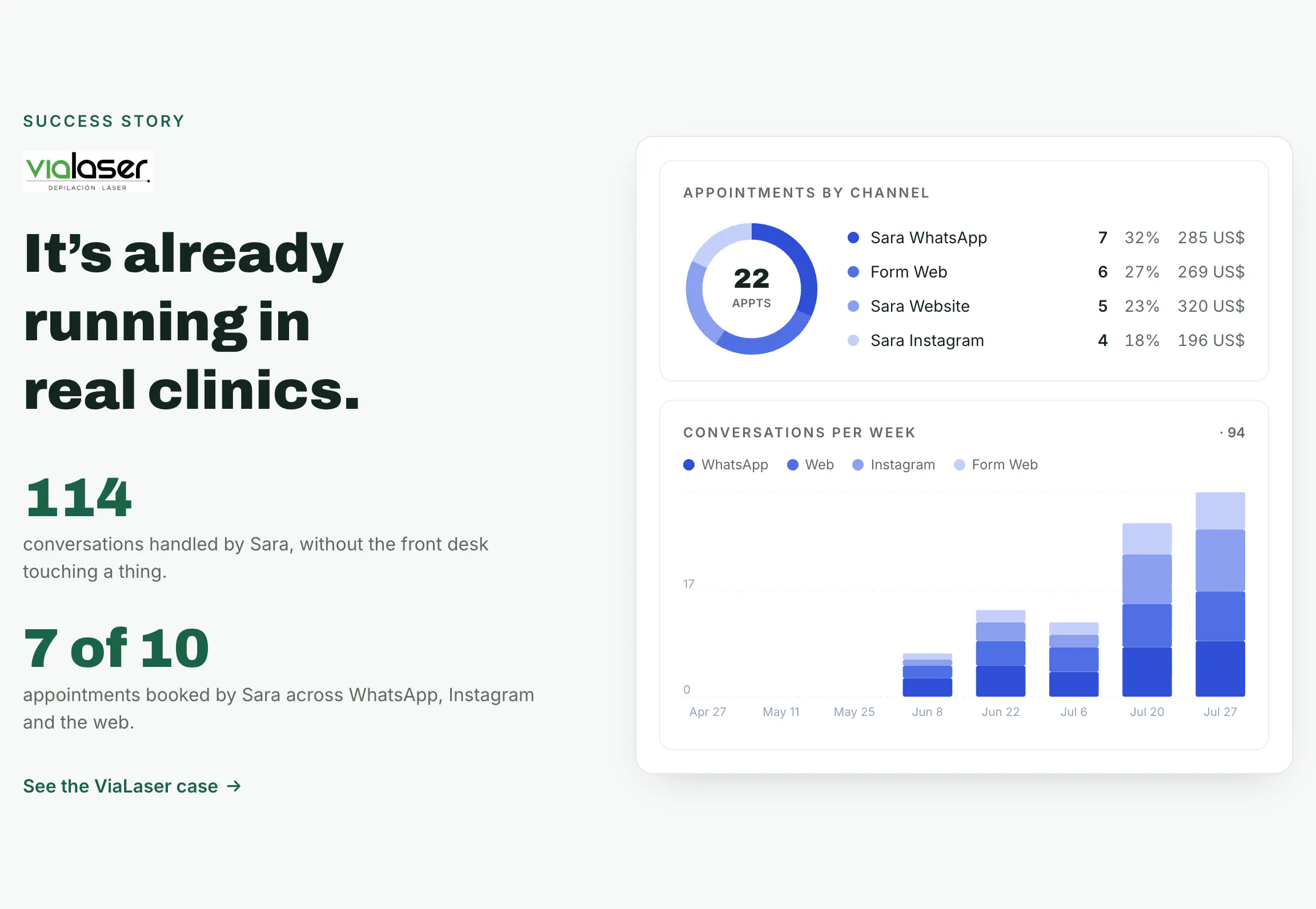This screenshot has width=1316, height=909.
Task: Click the May 11 axis label
Action: tap(781, 712)
